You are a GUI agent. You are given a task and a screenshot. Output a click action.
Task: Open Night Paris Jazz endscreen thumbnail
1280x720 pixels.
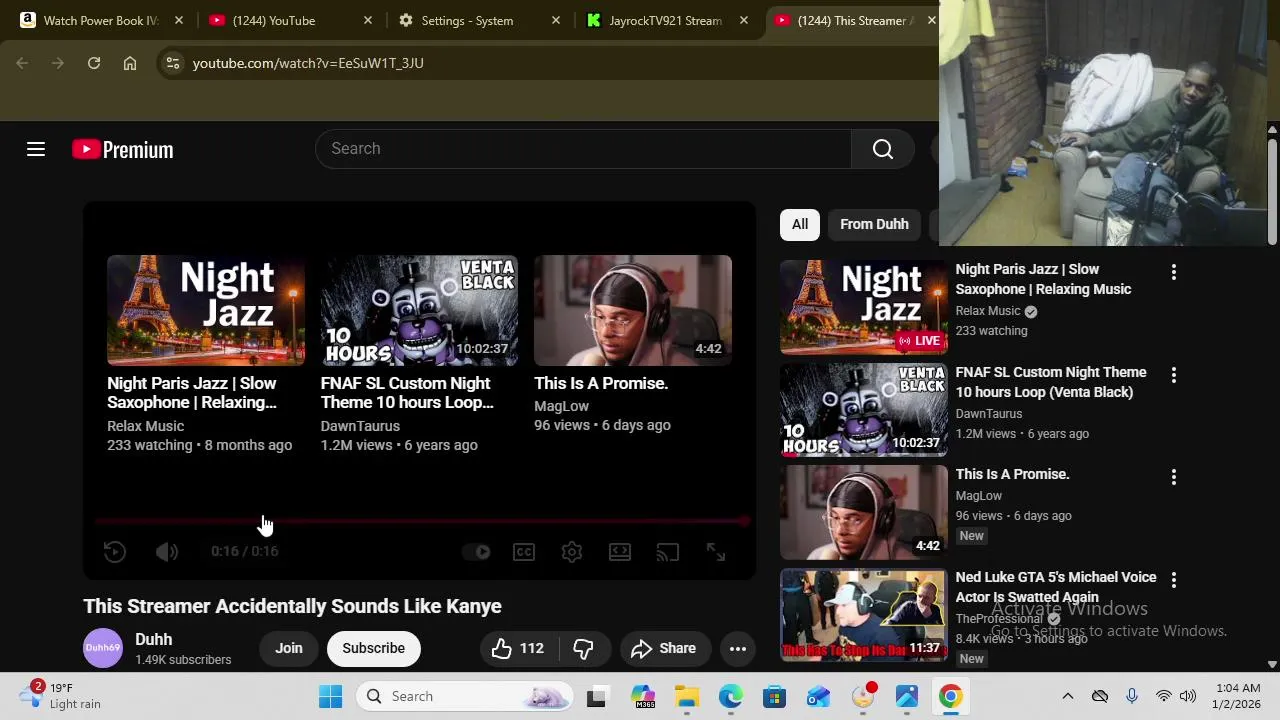pos(206,310)
